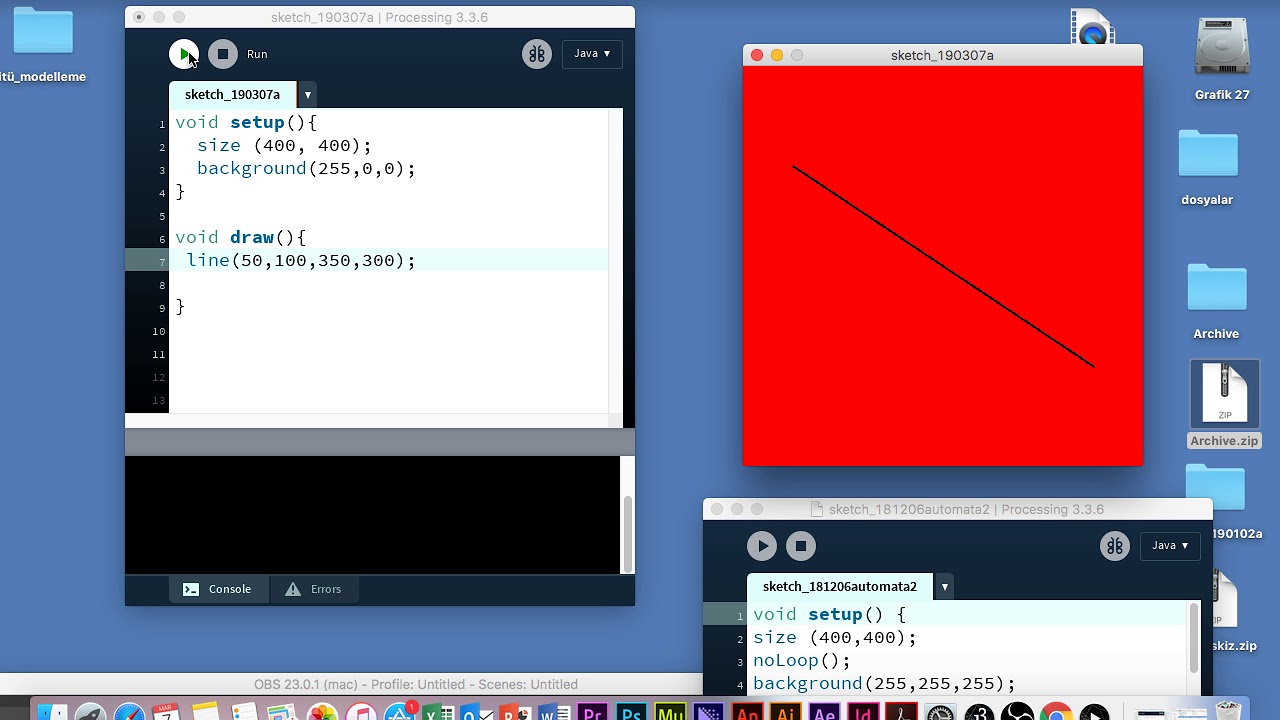Open Illustrator from Dock
The image size is (1280, 720).
(x=786, y=711)
